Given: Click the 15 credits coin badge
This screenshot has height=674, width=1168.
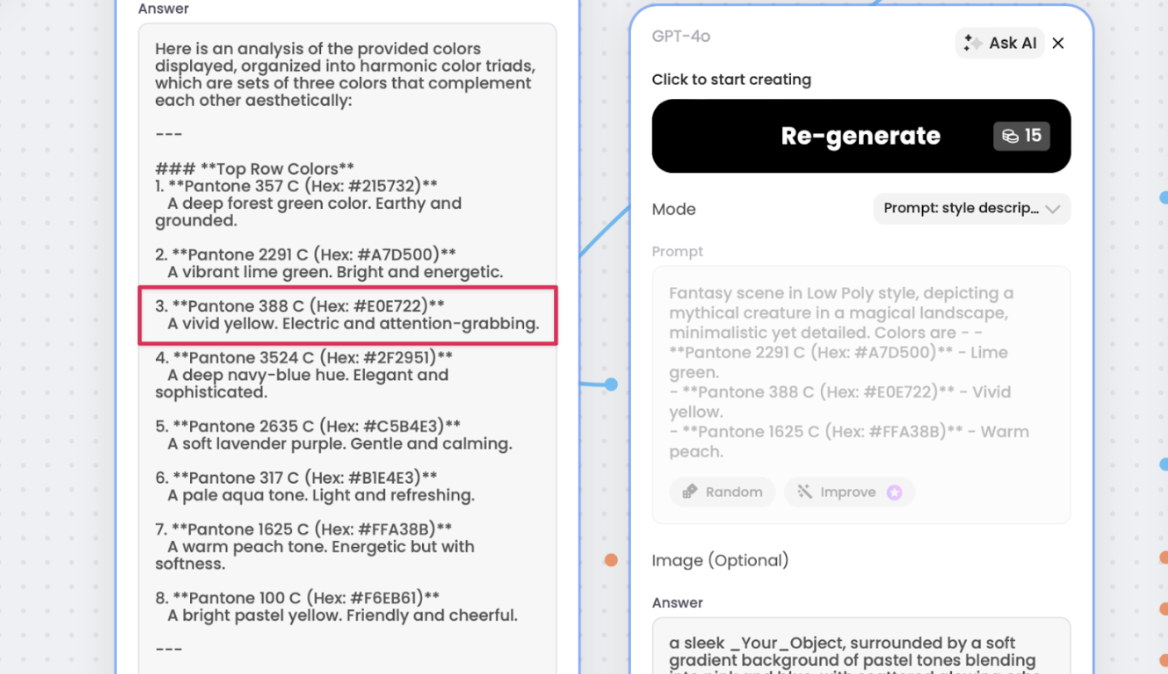Looking at the screenshot, I should 1021,136.
